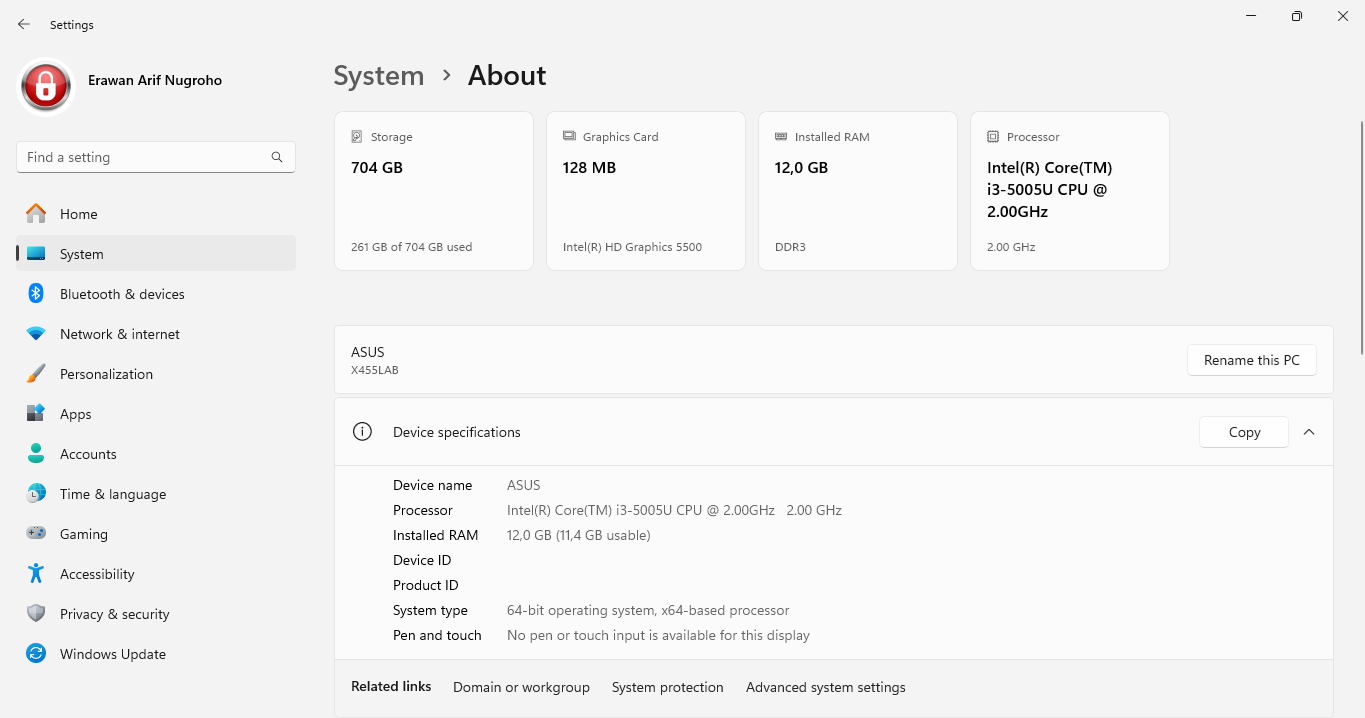
Task: Collapse the Device specifications section chevron
Action: coord(1309,432)
